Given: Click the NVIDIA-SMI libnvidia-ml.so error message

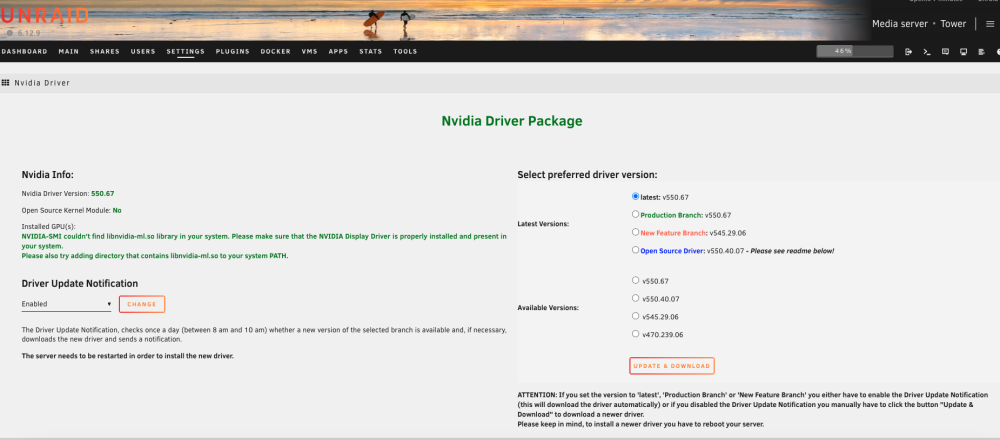Looking at the screenshot, I should [x=264, y=246].
